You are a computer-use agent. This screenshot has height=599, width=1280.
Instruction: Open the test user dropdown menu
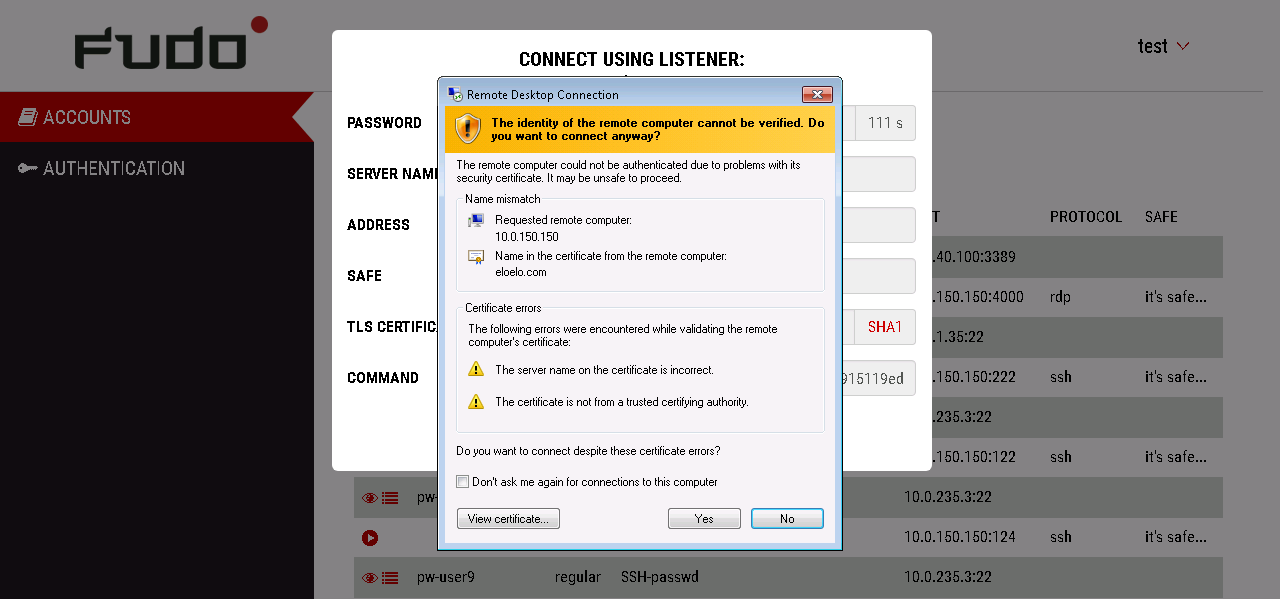pos(1164,46)
